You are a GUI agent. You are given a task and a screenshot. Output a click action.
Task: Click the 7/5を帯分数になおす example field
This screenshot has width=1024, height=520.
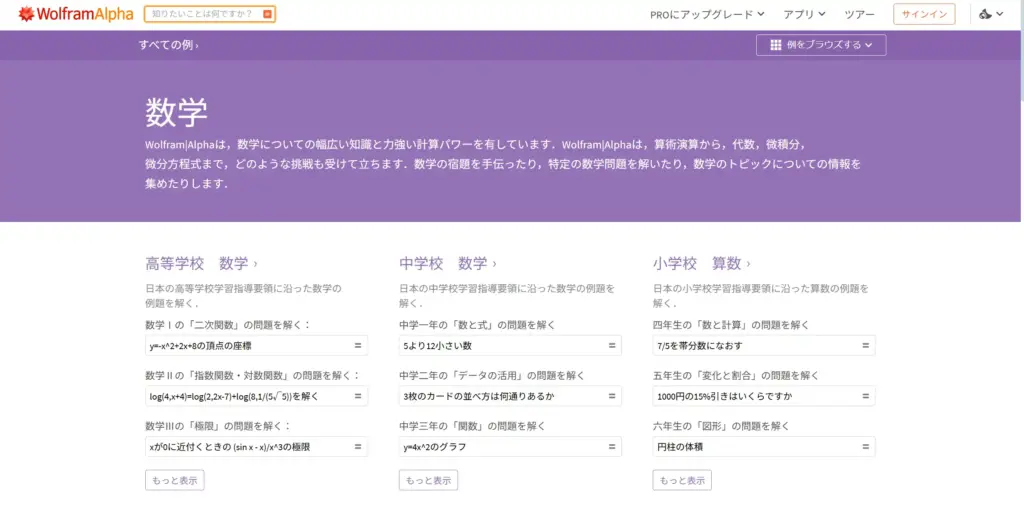[x=764, y=346]
